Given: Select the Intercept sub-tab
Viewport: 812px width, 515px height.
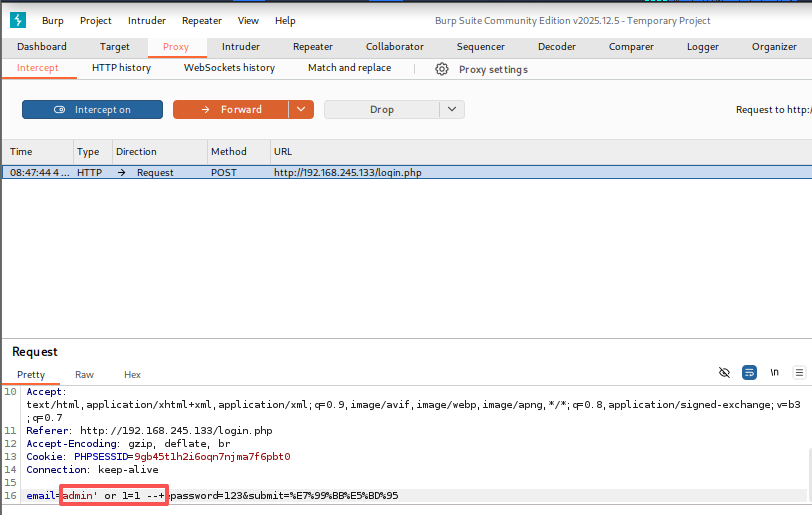Looking at the screenshot, I should (x=38, y=68).
